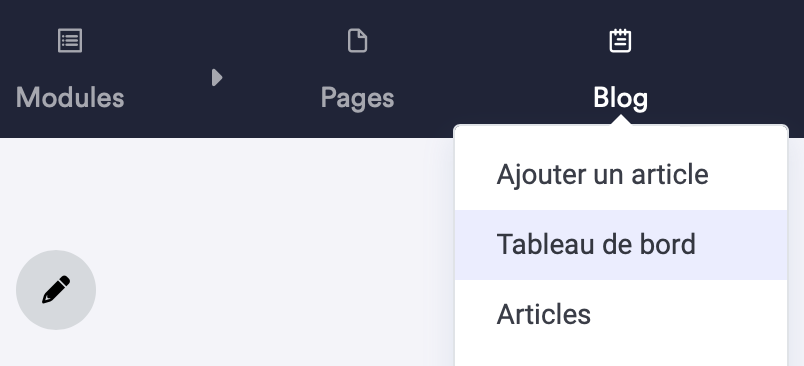The width and height of the screenshot is (804, 366).
Task: Add a new blog article via menu
Action: (602, 175)
